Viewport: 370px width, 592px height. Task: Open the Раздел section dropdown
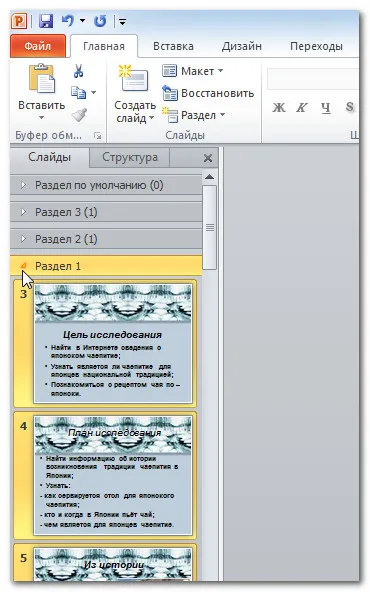pyautogui.click(x=193, y=115)
